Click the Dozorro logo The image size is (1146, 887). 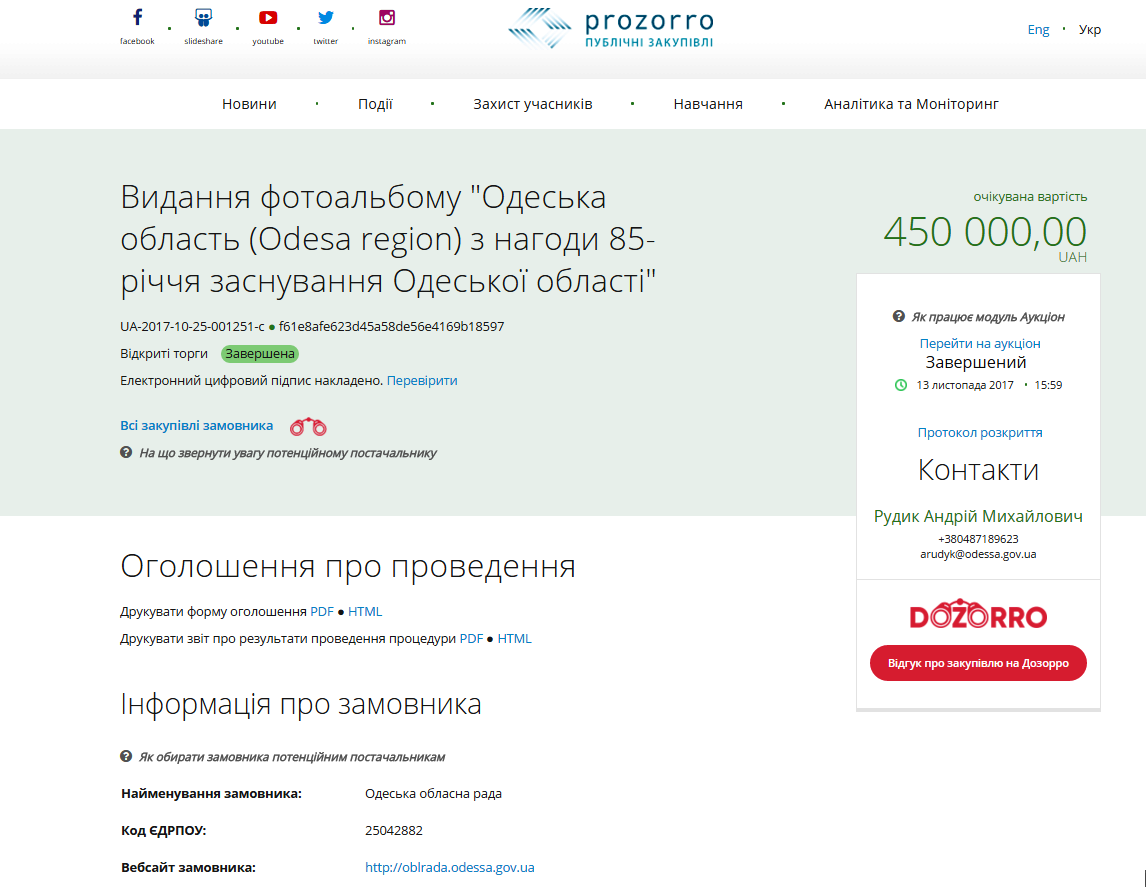click(x=978, y=615)
